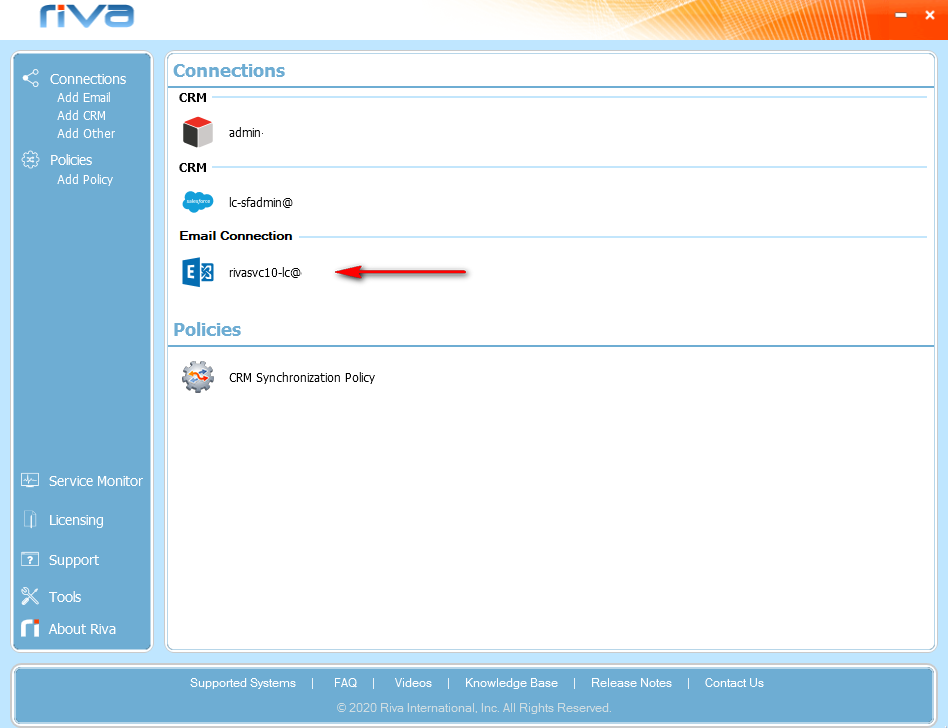Image resolution: width=948 pixels, height=728 pixels.
Task: Click the Policies gear icon in sidebar
Action: 30,160
